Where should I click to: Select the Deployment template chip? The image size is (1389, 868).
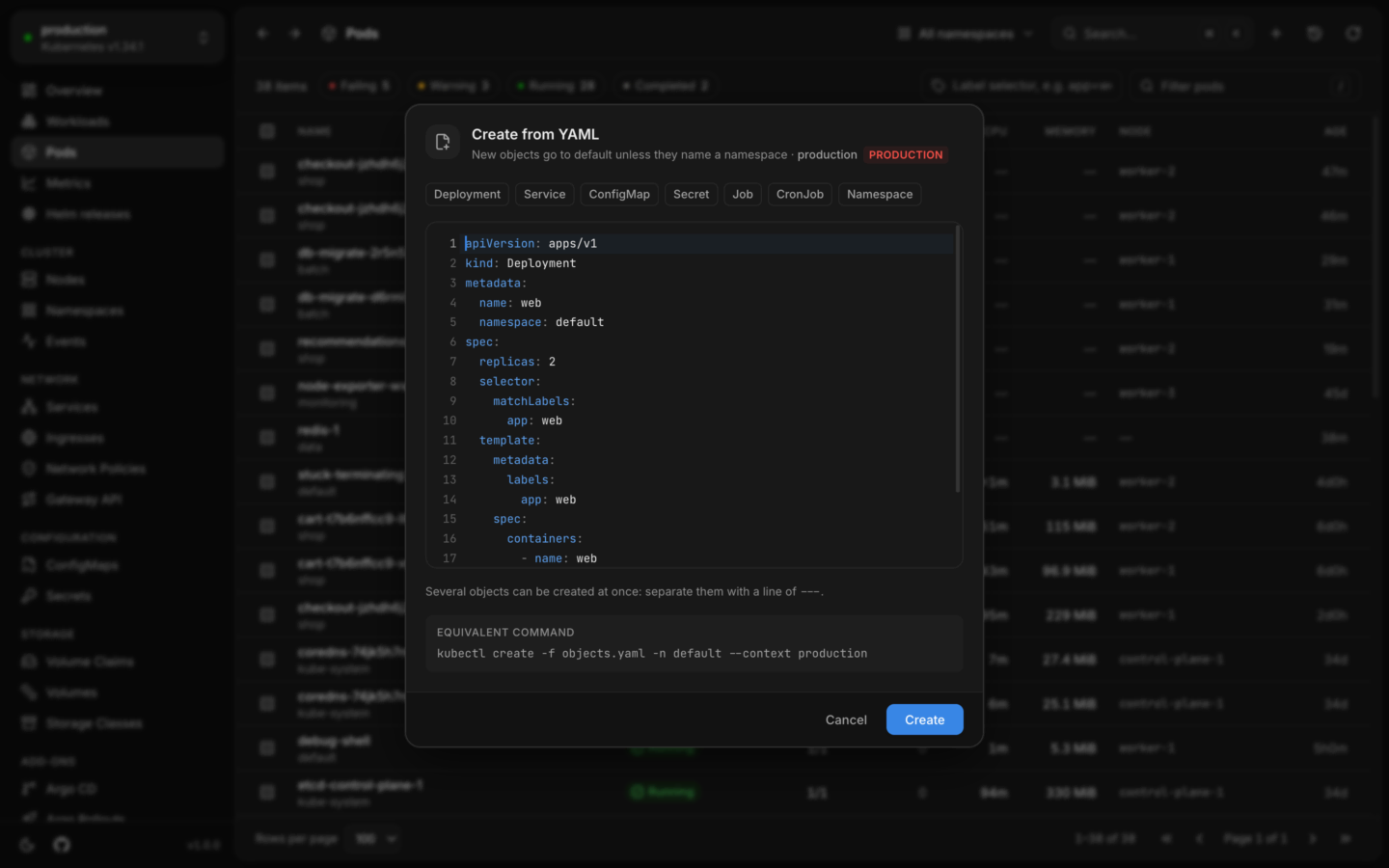pyautogui.click(x=467, y=195)
